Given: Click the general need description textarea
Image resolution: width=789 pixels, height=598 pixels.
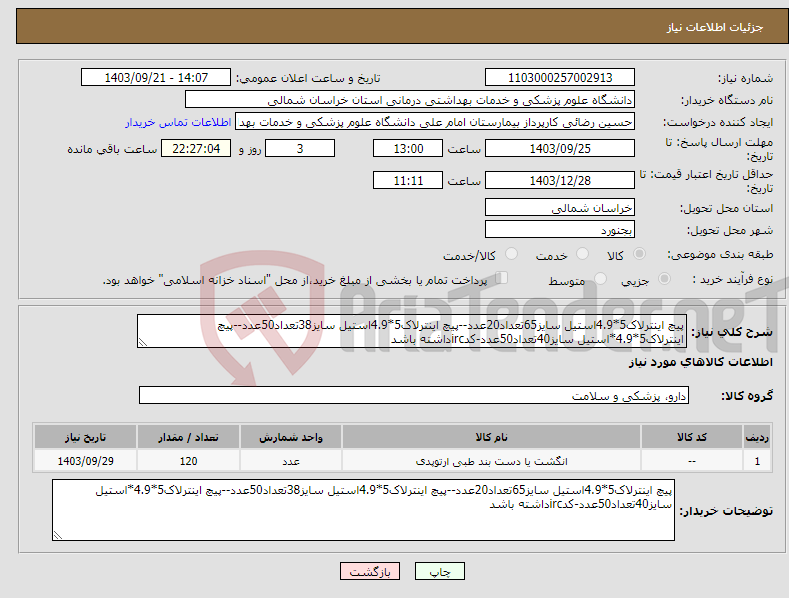Looking at the screenshot, I should click(x=412, y=331).
